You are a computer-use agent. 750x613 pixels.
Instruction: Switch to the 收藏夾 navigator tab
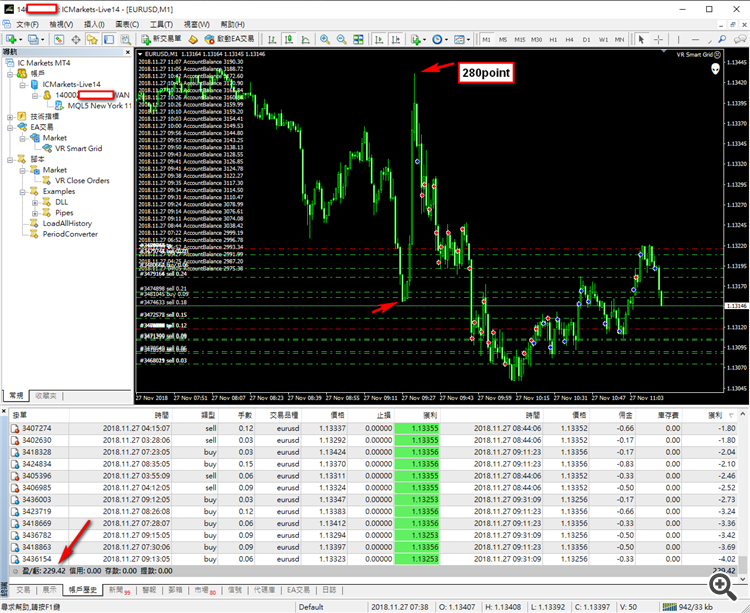(46, 396)
